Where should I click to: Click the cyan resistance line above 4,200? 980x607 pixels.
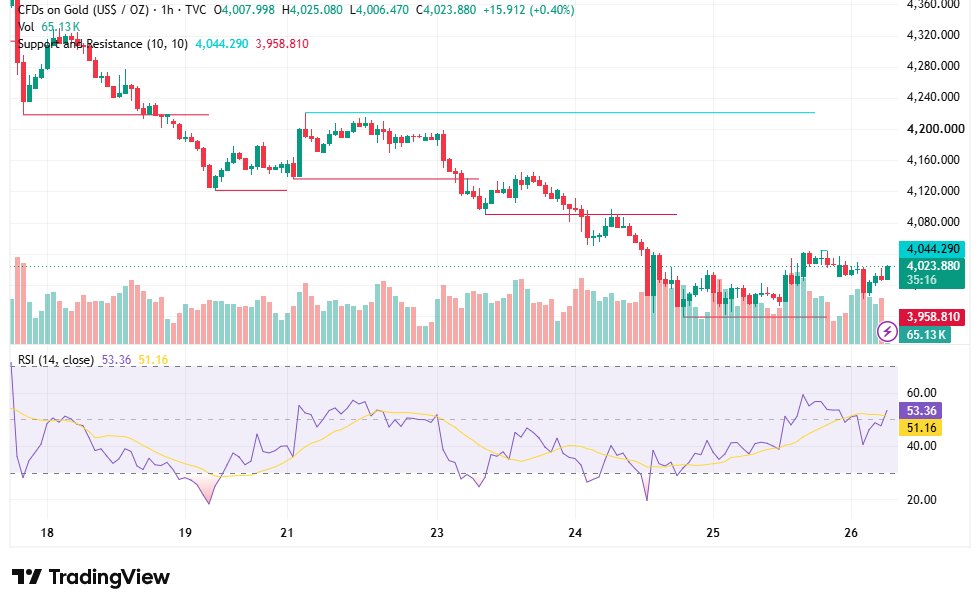coord(559,113)
